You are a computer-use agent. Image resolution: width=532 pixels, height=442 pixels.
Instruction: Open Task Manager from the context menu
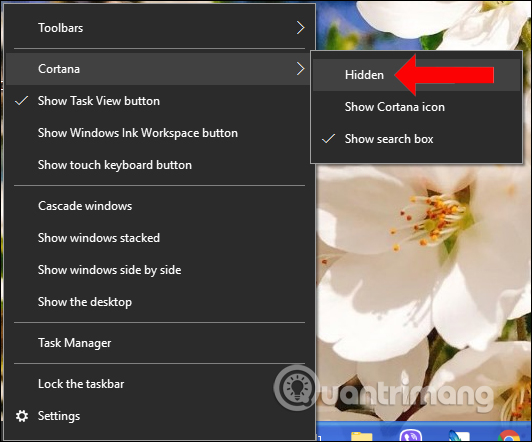[159, 343]
